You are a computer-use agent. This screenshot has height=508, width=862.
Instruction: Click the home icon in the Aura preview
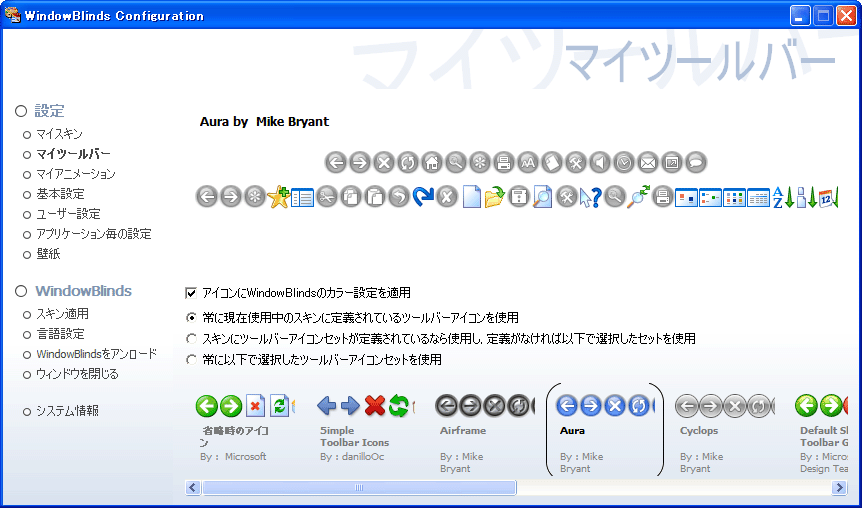[x=432, y=163]
